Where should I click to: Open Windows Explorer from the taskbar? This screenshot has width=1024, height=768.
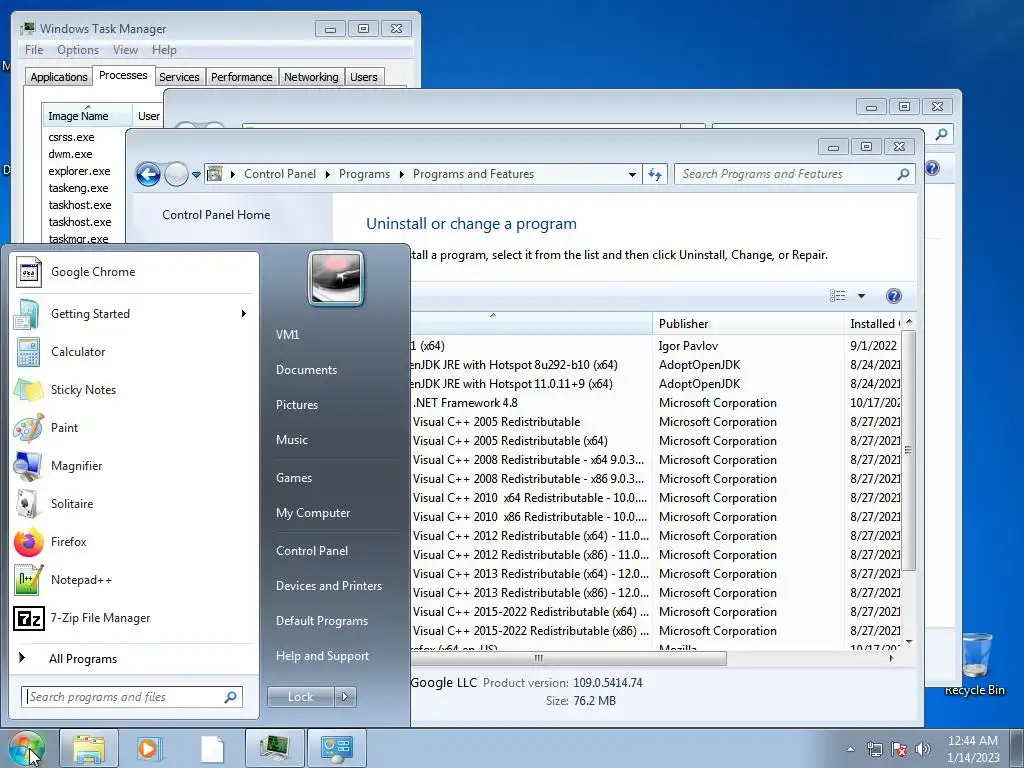pyautogui.click(x=89, y=748)
